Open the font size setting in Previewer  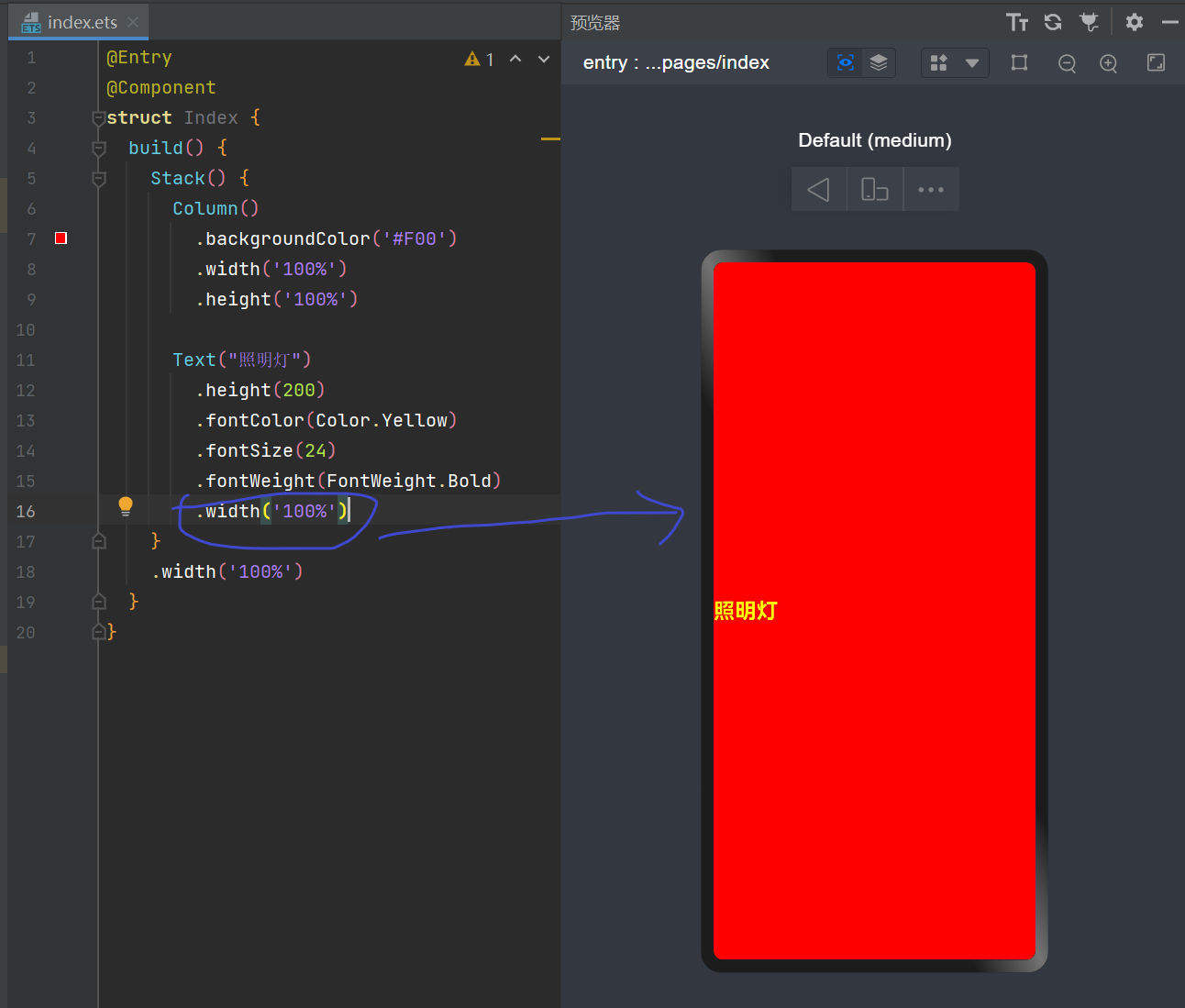[1017, 22]
